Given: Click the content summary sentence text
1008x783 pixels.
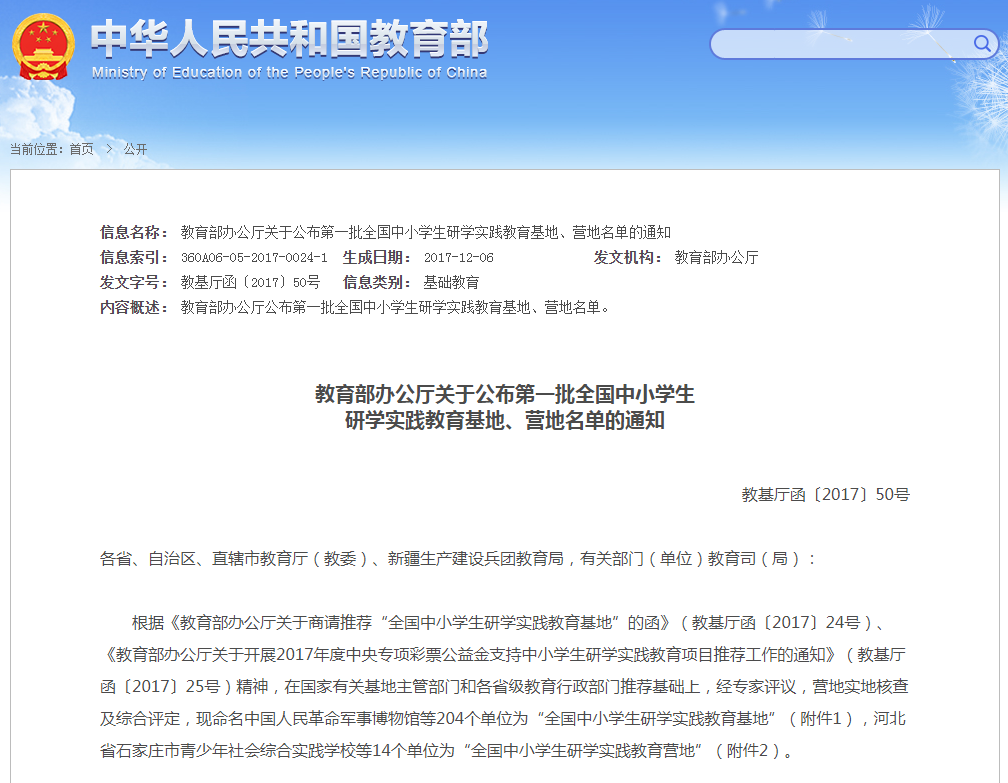Looking at the screenshot, I should pos(395,307).
